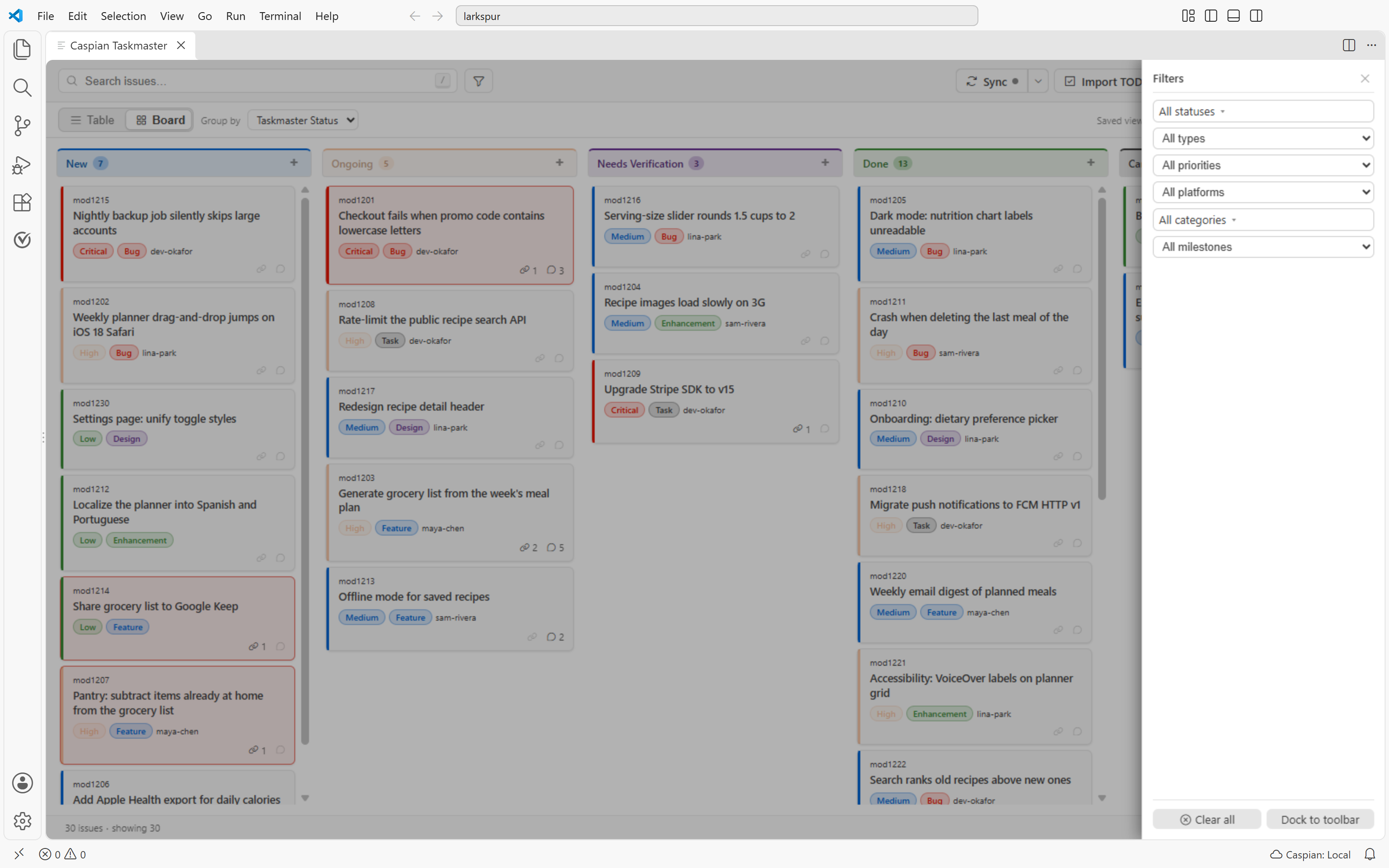Open editor More Actions ellipsis
The width and height of the screenshot is (1389, 868).
coord(1371,45)
